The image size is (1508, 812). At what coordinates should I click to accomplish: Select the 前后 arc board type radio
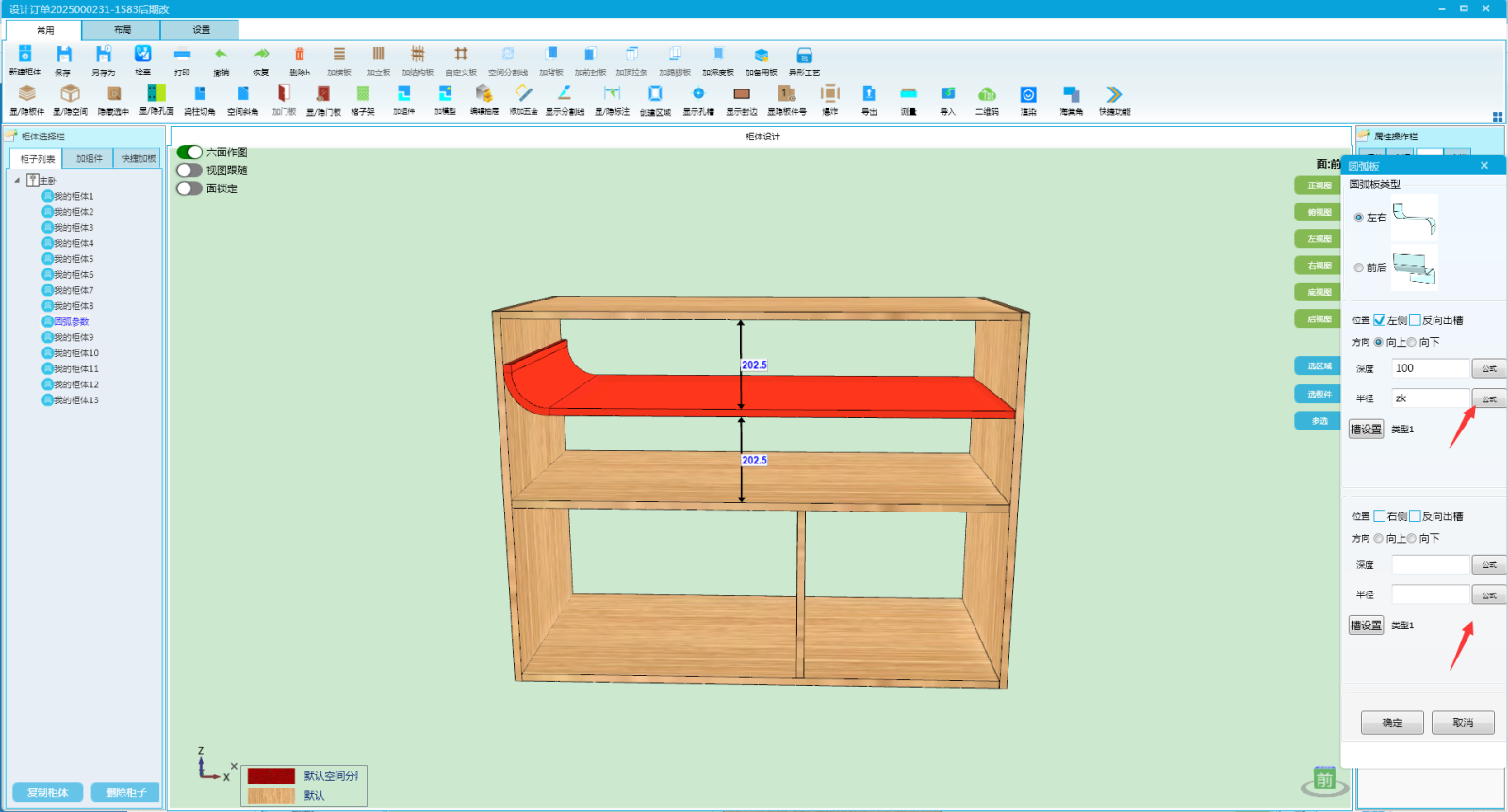pos(1359,268)
